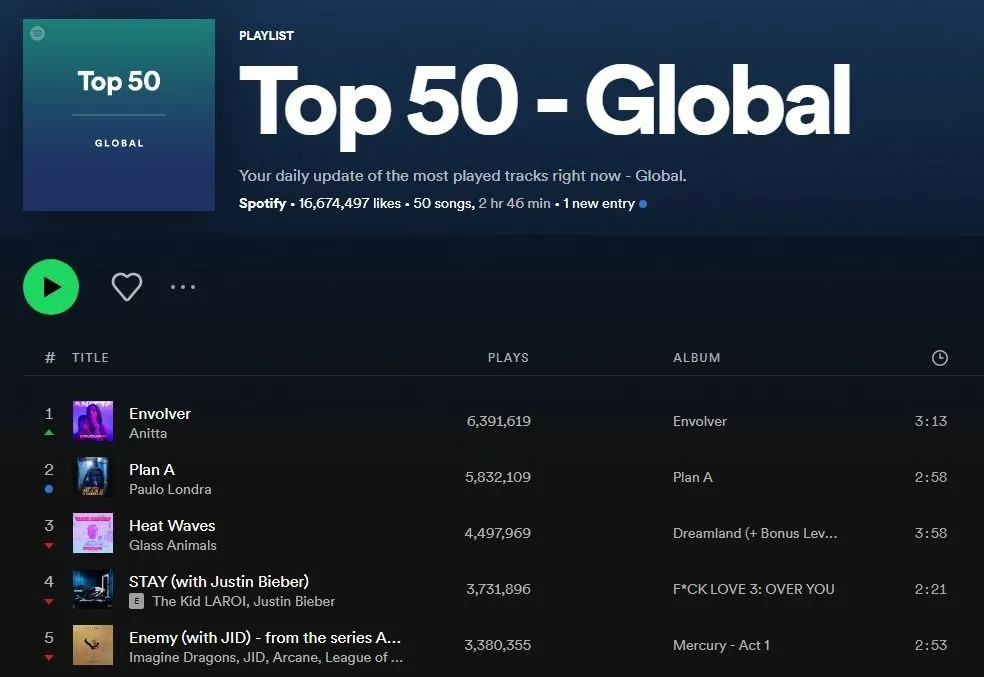Open the F*CK LOVE 3: OVER YOU album
Image resolution: width=984 pixels, height=677 pixels.
(x=754, y=589)
